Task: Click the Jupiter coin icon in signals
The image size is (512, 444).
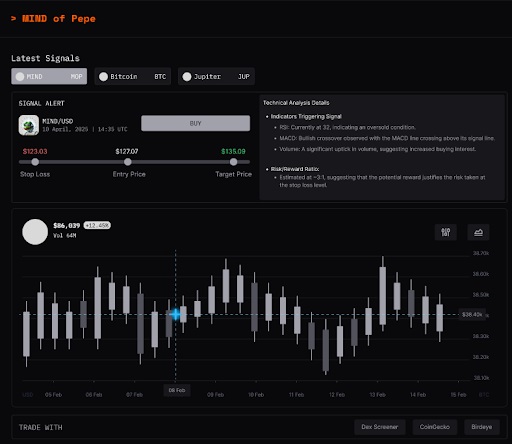Action: (187, 77)
